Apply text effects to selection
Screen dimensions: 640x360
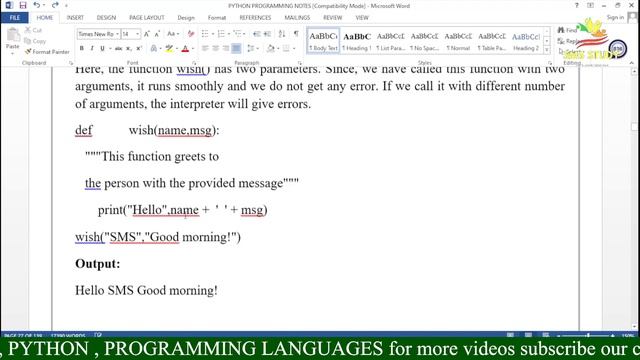[154, 49]
